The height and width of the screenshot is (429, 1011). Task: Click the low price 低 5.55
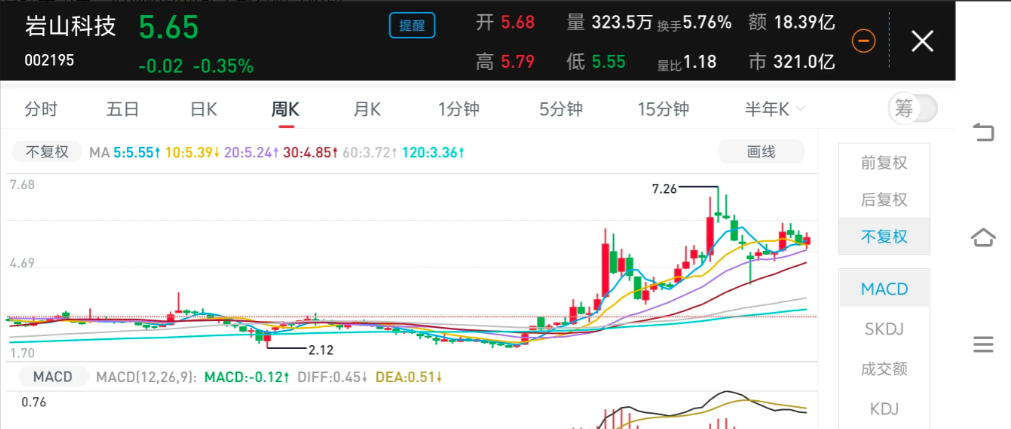tap(596, 62)
